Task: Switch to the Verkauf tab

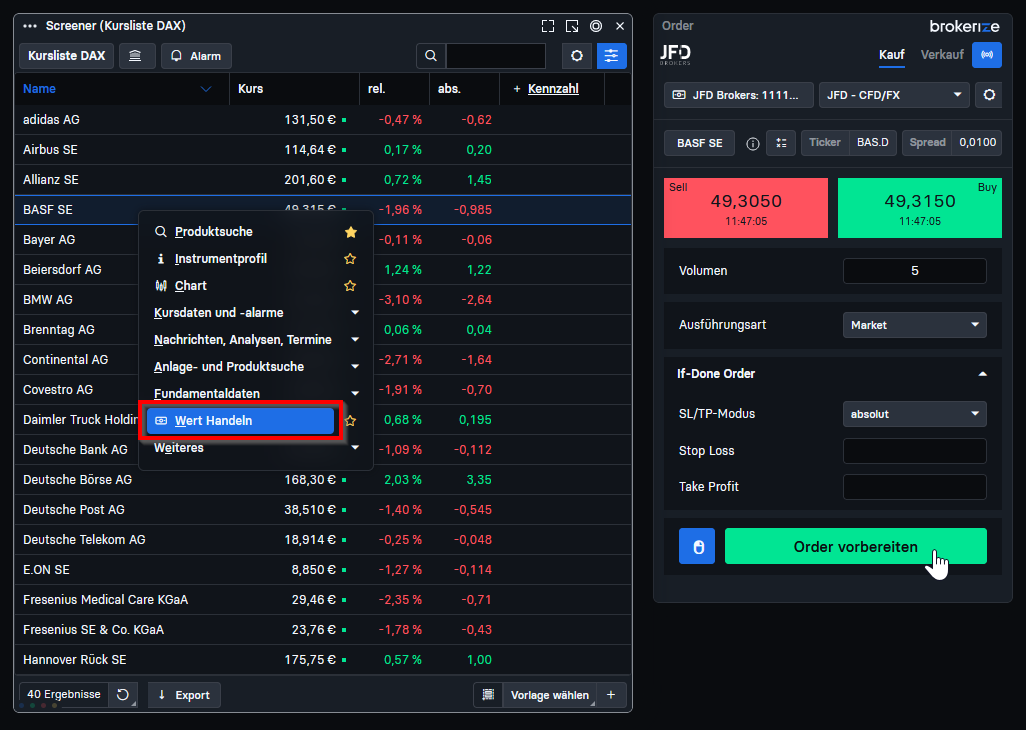Action: 942,55
